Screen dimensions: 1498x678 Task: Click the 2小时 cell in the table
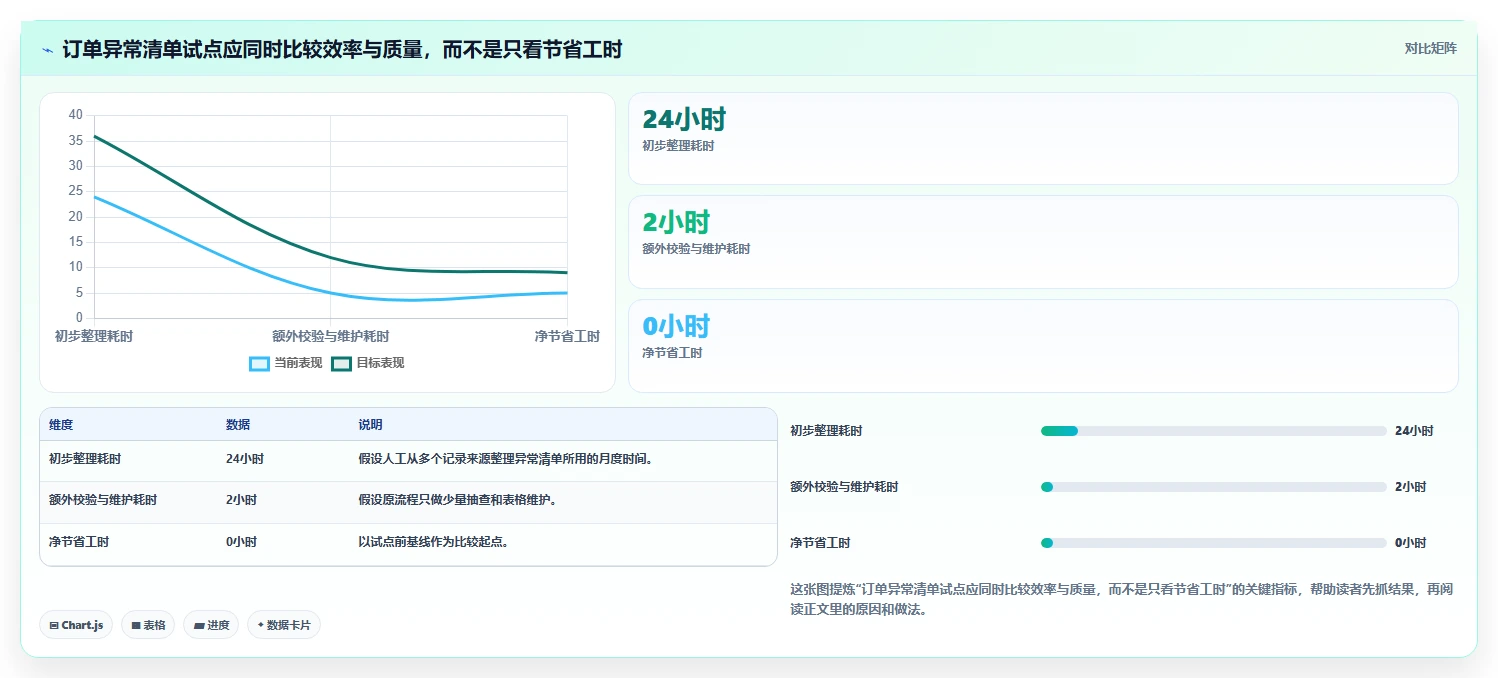click(x=241, y=500)
